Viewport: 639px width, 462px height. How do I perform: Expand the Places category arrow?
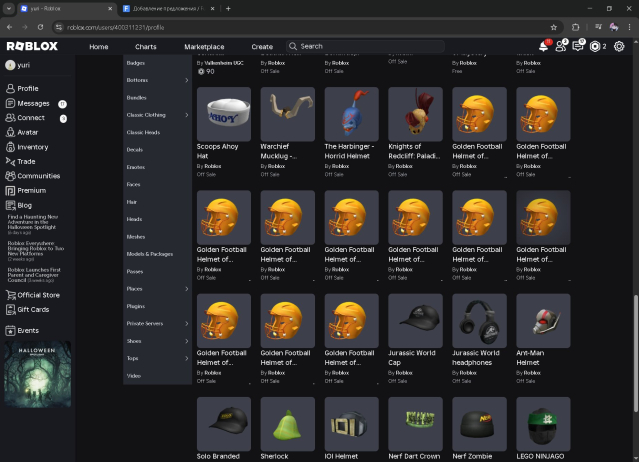(186, 289)
